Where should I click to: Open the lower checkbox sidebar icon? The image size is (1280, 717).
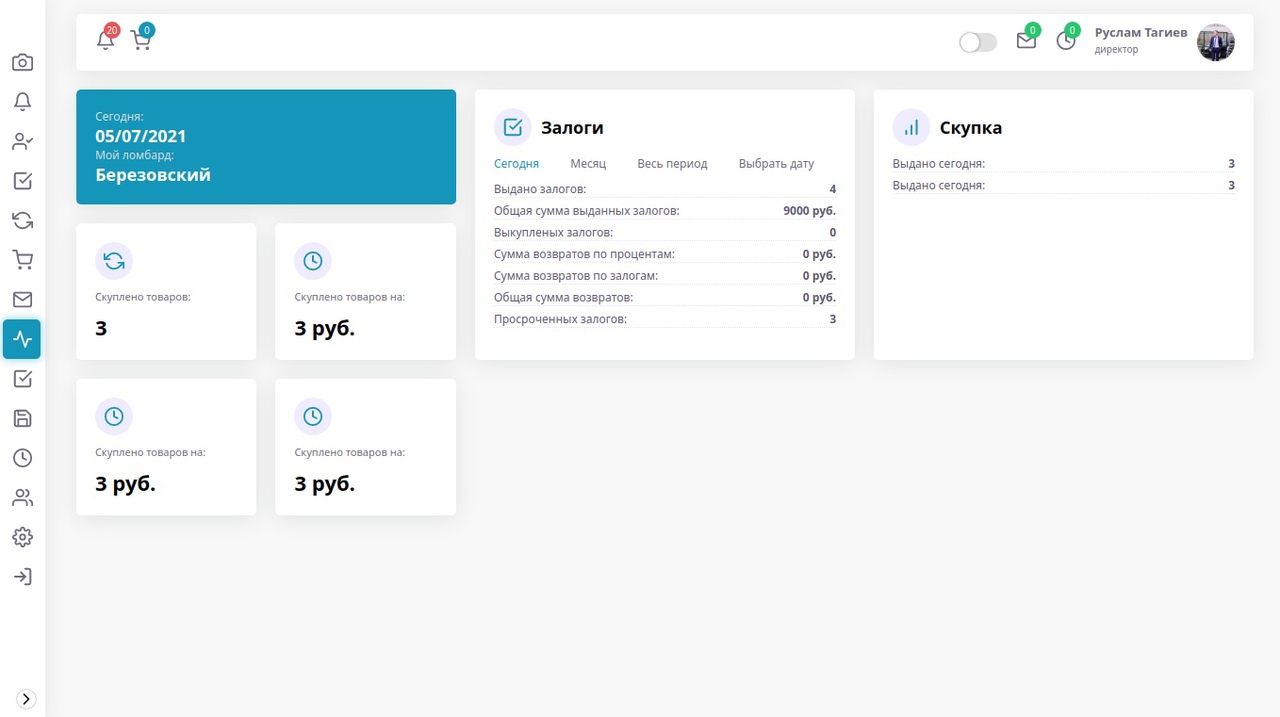[22, 379]
